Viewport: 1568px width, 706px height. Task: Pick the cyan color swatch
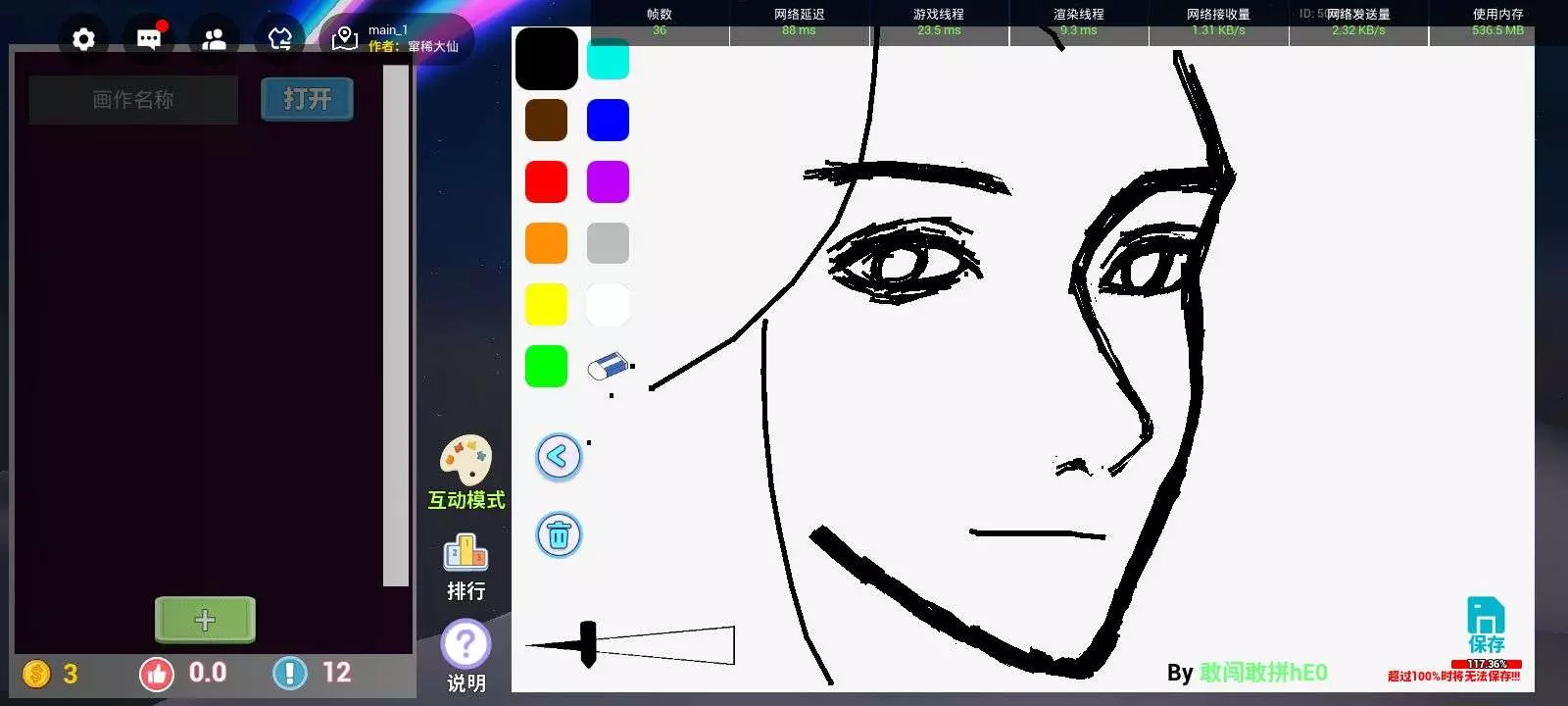[x=608, y=59]
